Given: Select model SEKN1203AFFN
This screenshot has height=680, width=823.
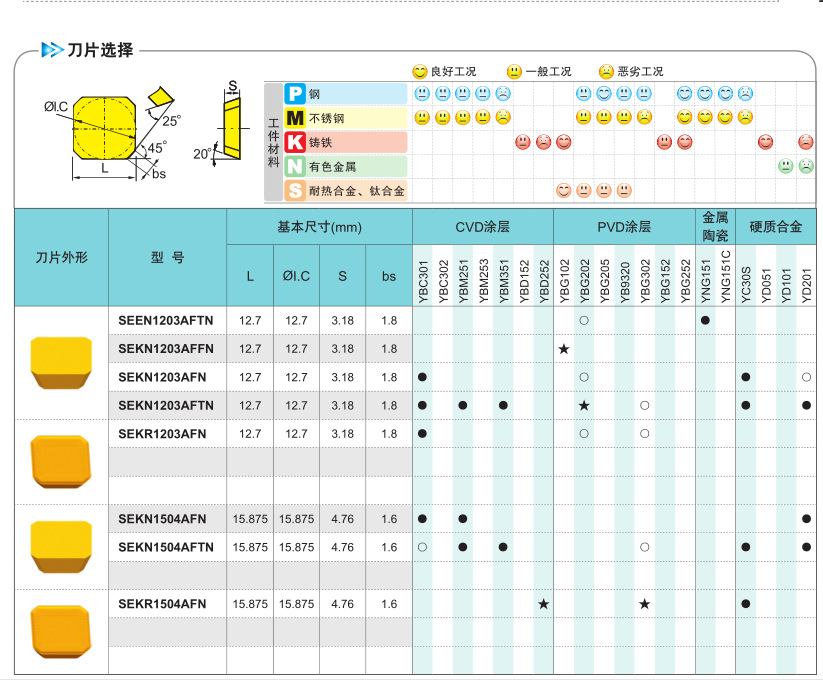Looking at the screenshot, I should (x=166, y=349).
